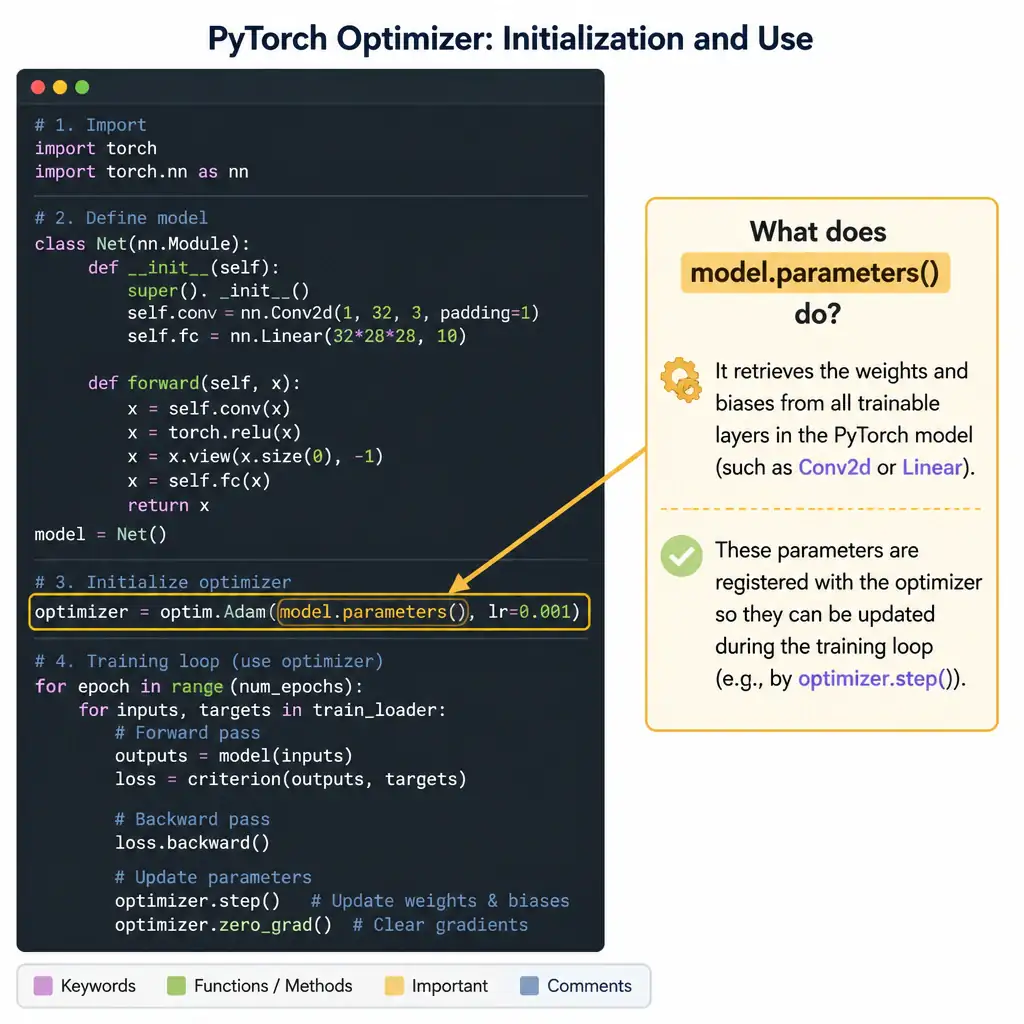Click the orange gear icon in info card
This screenshot has height=1024, width=1024.
680,379
